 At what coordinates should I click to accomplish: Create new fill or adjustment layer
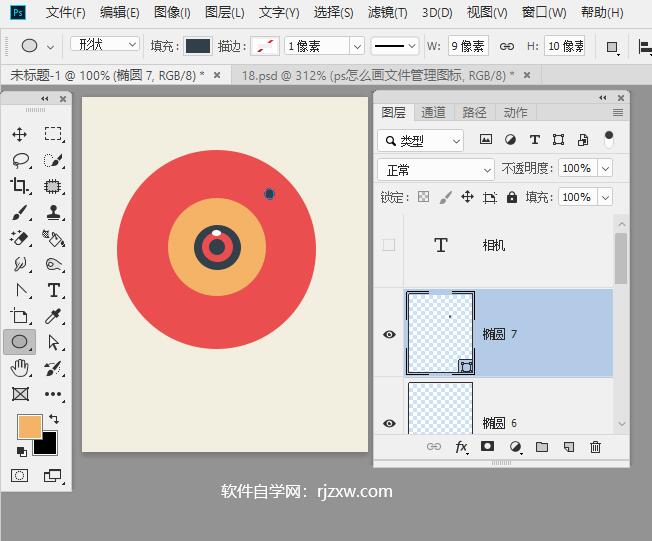pyautogui.click(x=515, y=447)
